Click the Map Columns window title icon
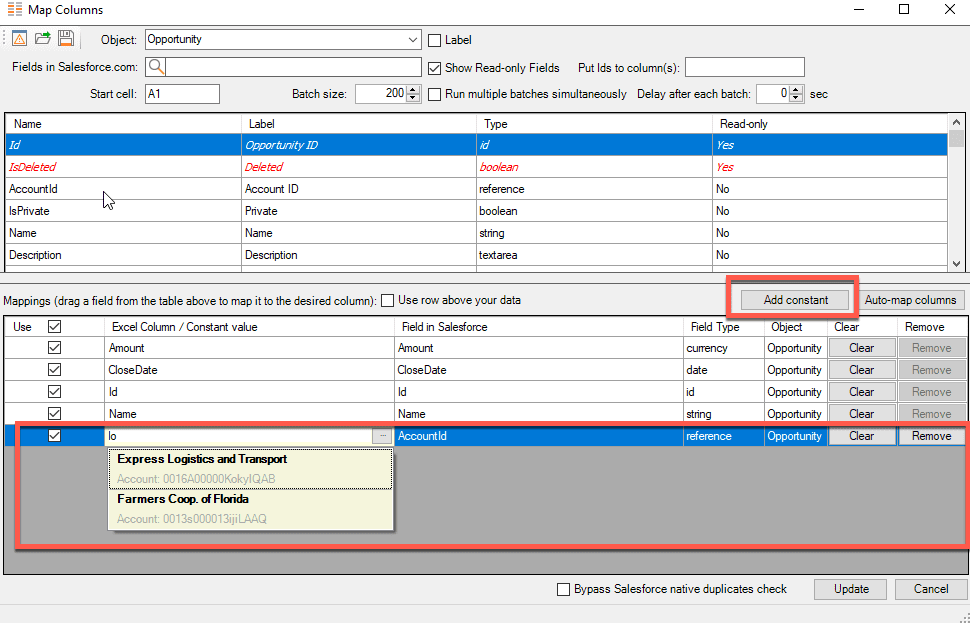The height and width of the screenshot is (623, 970). coord(13,10)
